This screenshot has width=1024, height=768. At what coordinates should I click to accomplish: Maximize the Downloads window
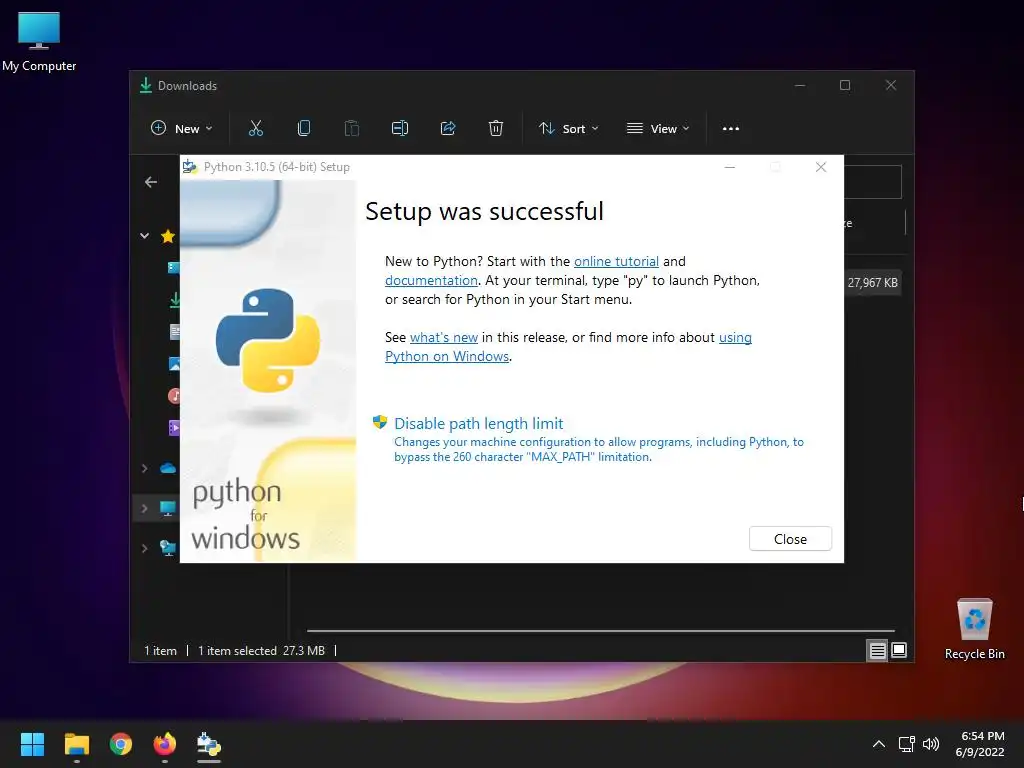pos(845,86)
